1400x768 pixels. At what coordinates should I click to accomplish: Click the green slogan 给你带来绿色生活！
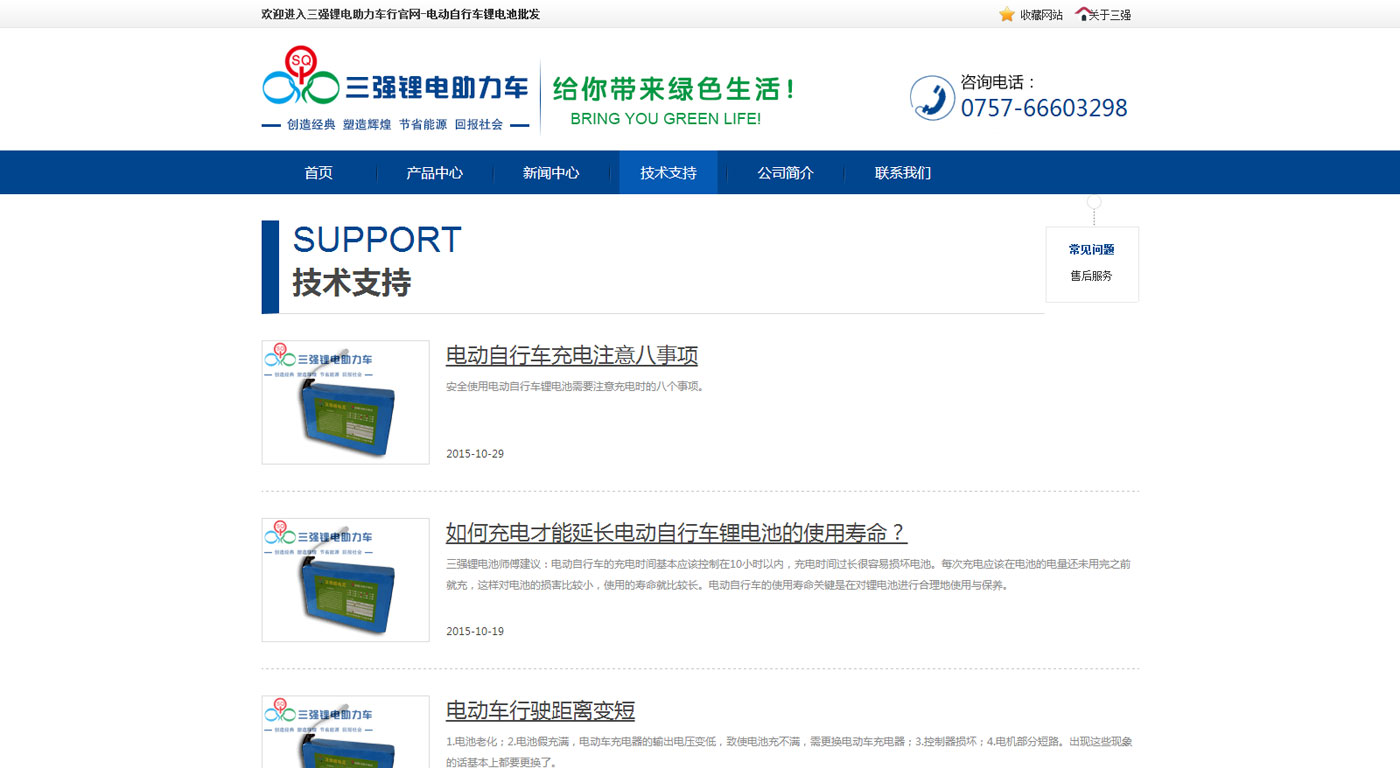673,89
